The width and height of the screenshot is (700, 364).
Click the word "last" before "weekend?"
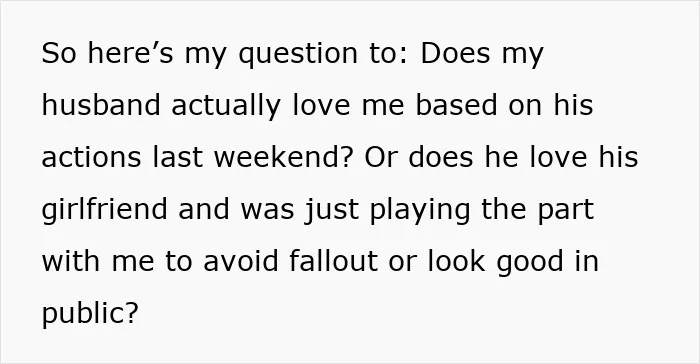[x=177, y=157]
